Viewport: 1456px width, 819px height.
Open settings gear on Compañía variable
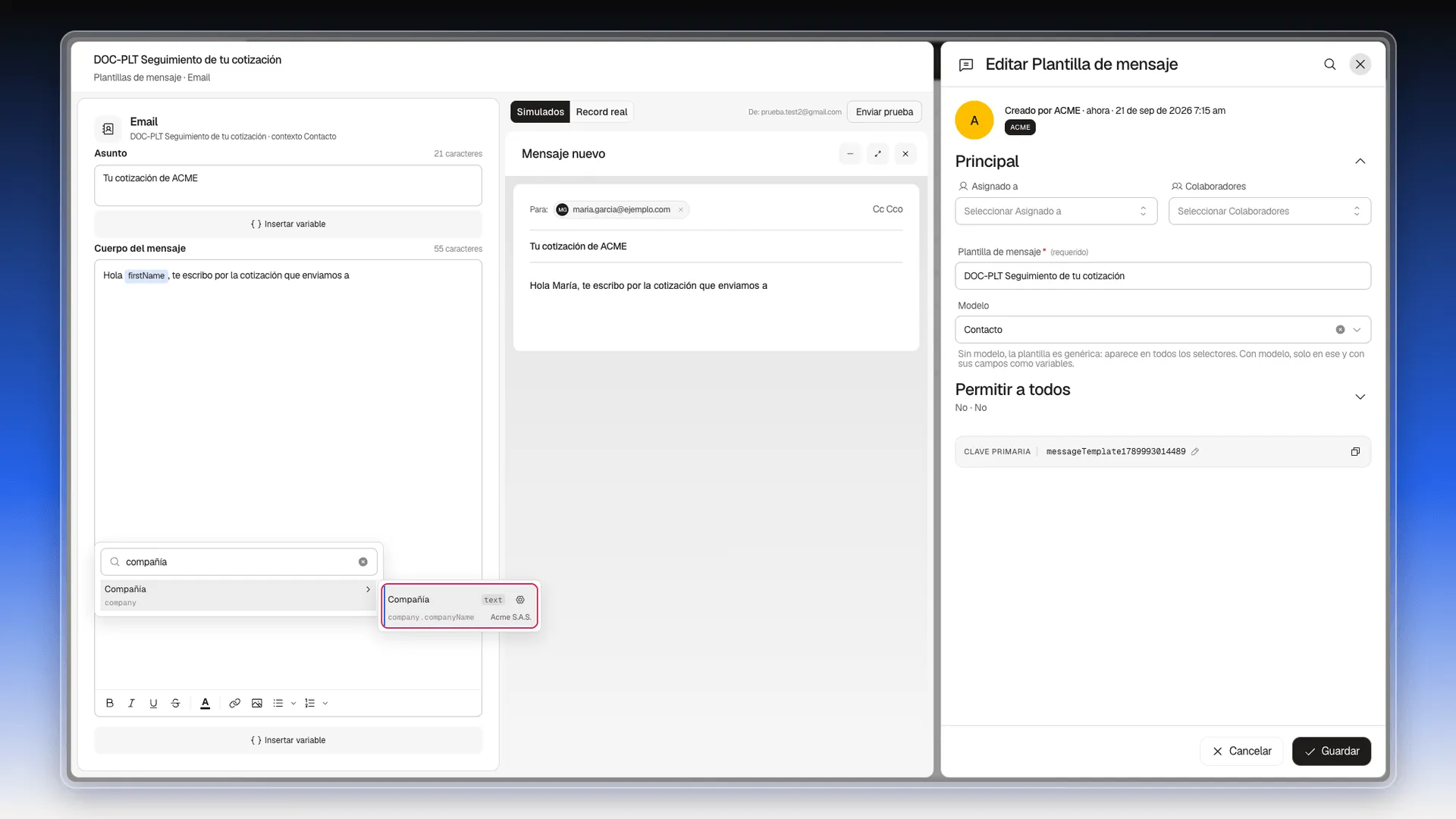tap(520, 600)
